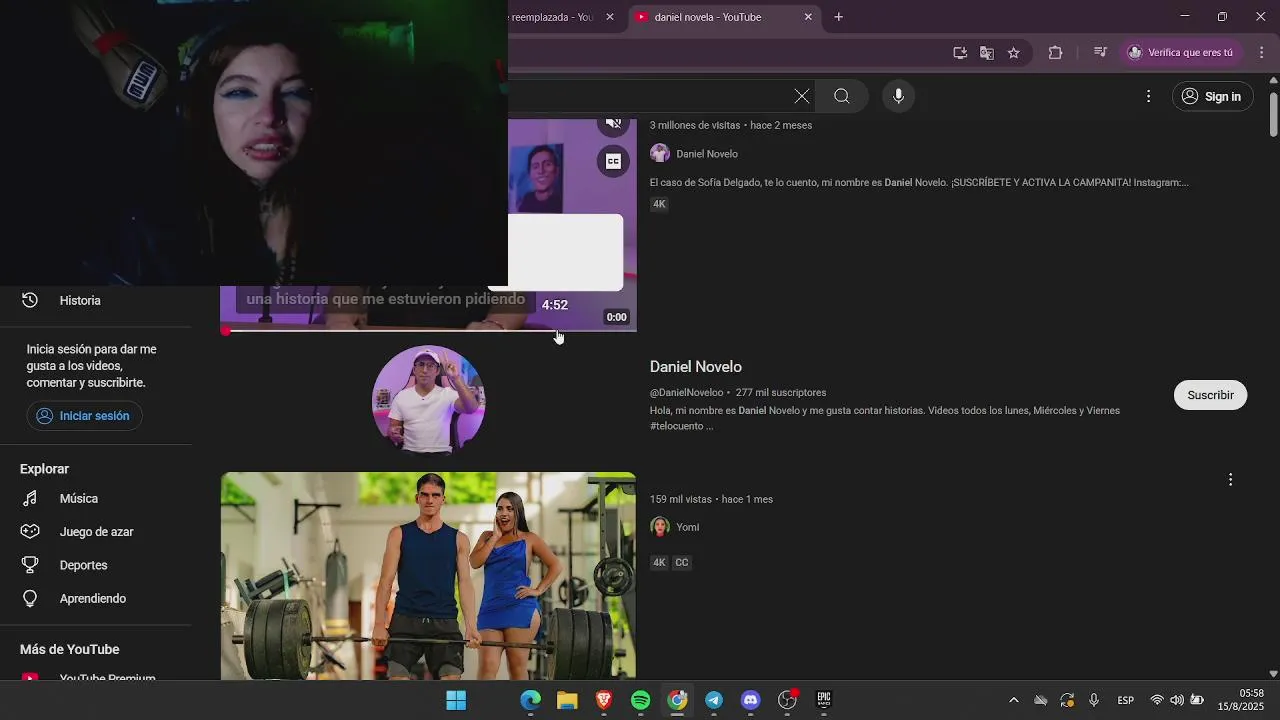Click the small Daniel Novelo avatar by video

(x=660, y=153)
